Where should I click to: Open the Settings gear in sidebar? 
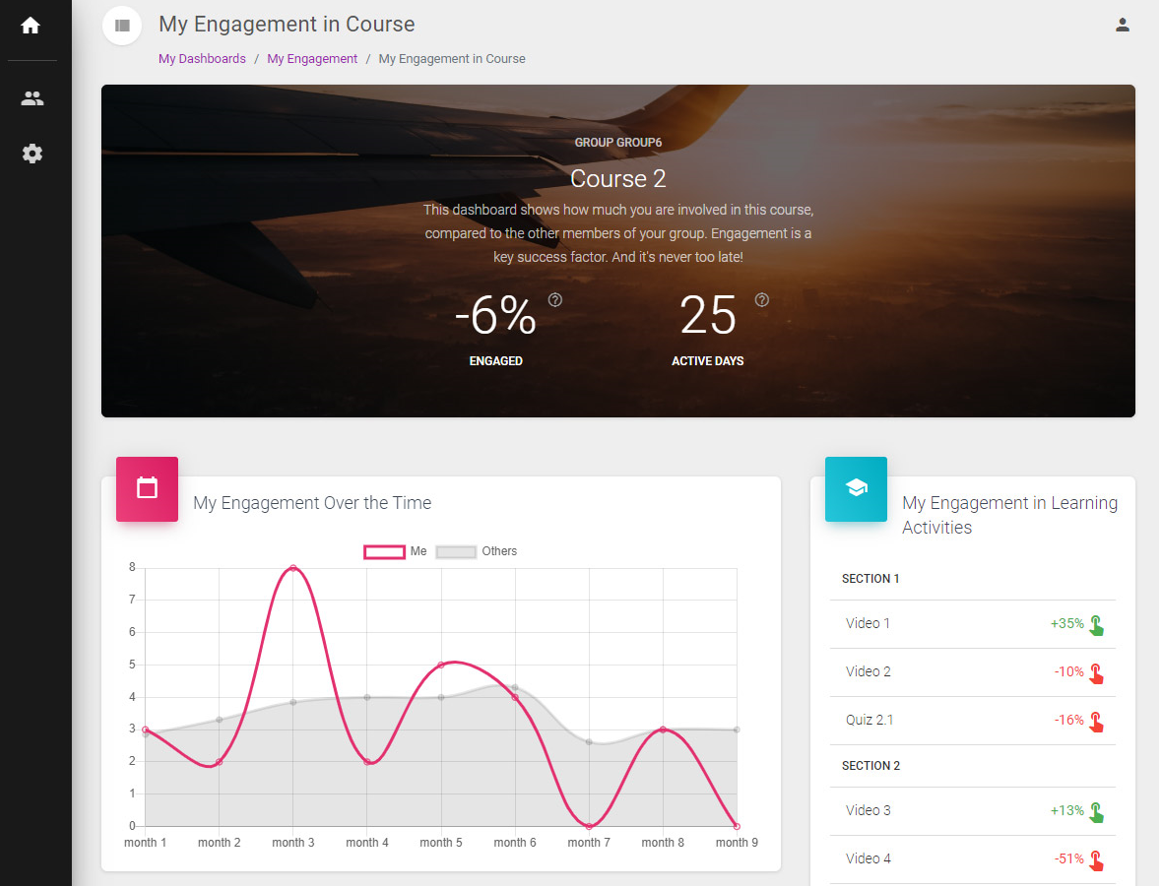point(32,153)
